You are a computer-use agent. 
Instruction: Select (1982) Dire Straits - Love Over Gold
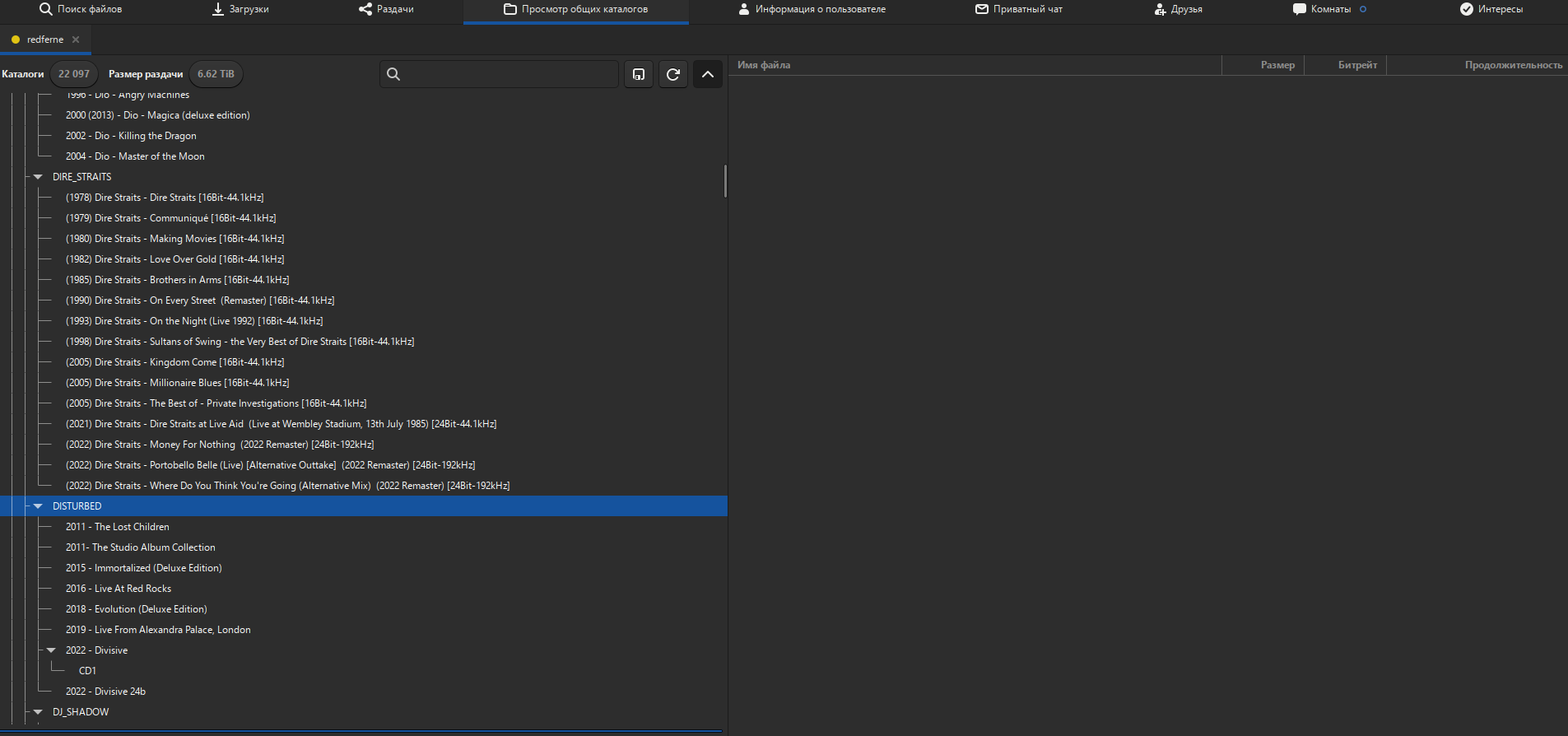(x=175, y=259)
